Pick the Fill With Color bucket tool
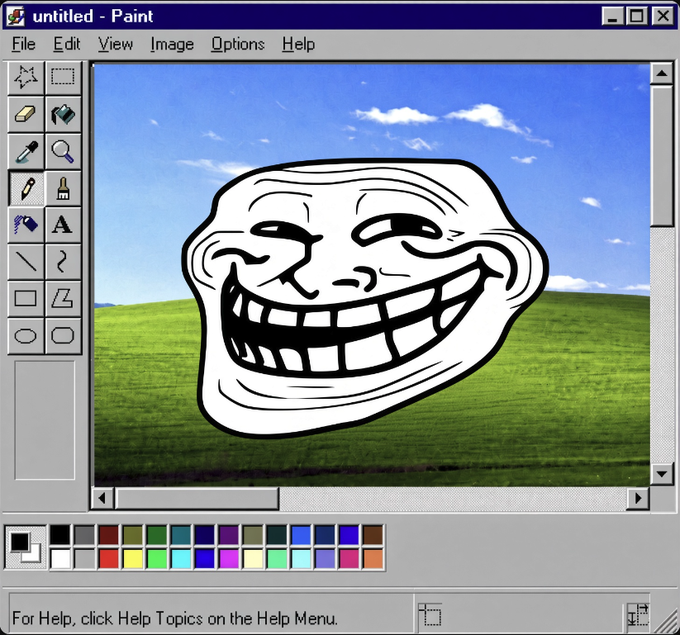680x635 pixels. (63, 115)
